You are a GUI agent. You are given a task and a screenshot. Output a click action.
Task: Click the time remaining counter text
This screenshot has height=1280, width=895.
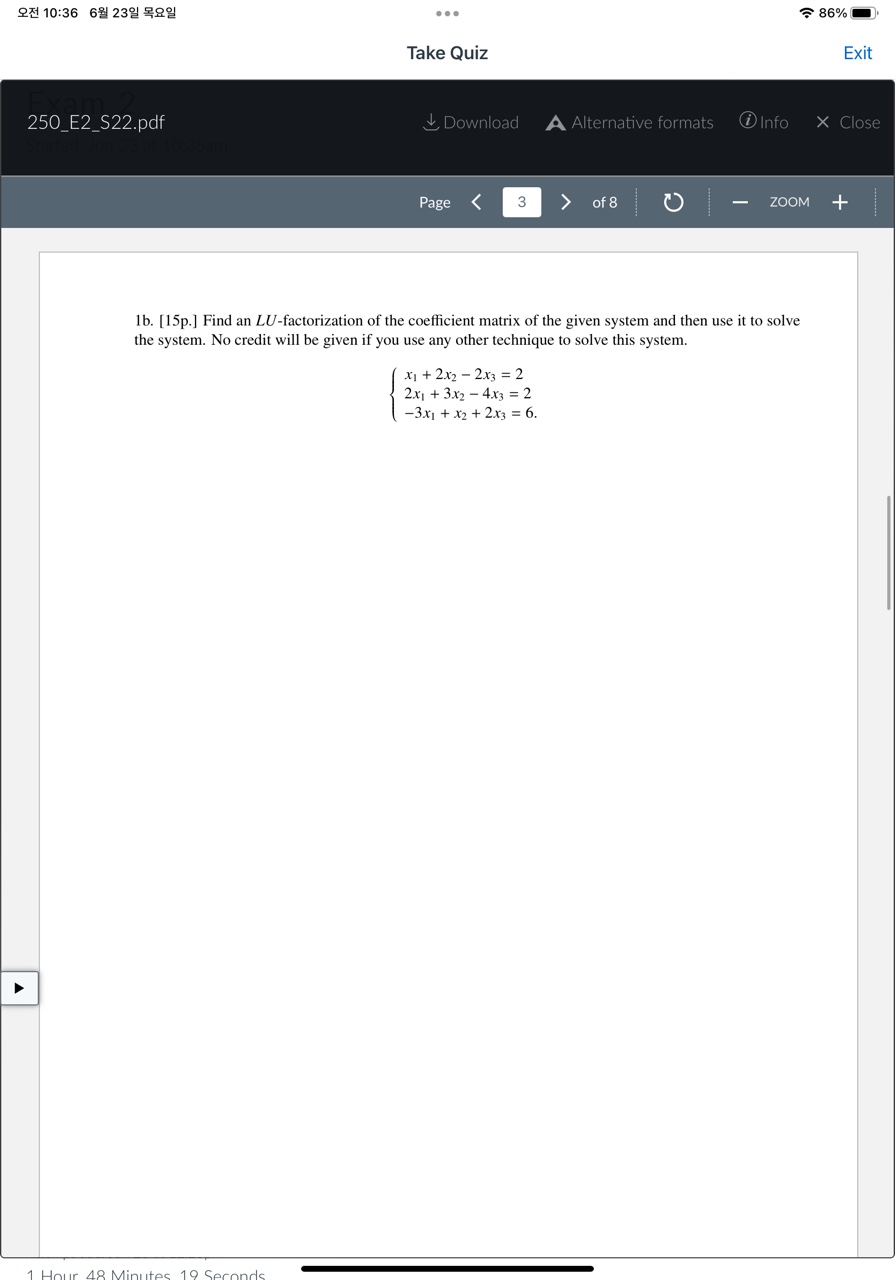[x=146, y=1273]
